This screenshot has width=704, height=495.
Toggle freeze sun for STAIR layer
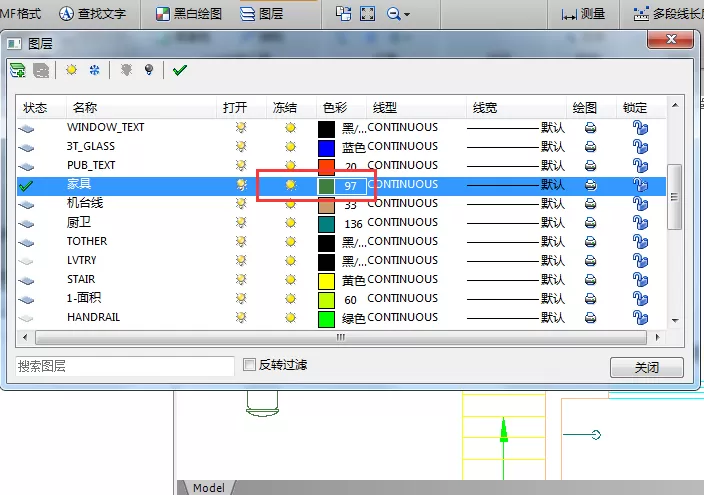point(290,280)
